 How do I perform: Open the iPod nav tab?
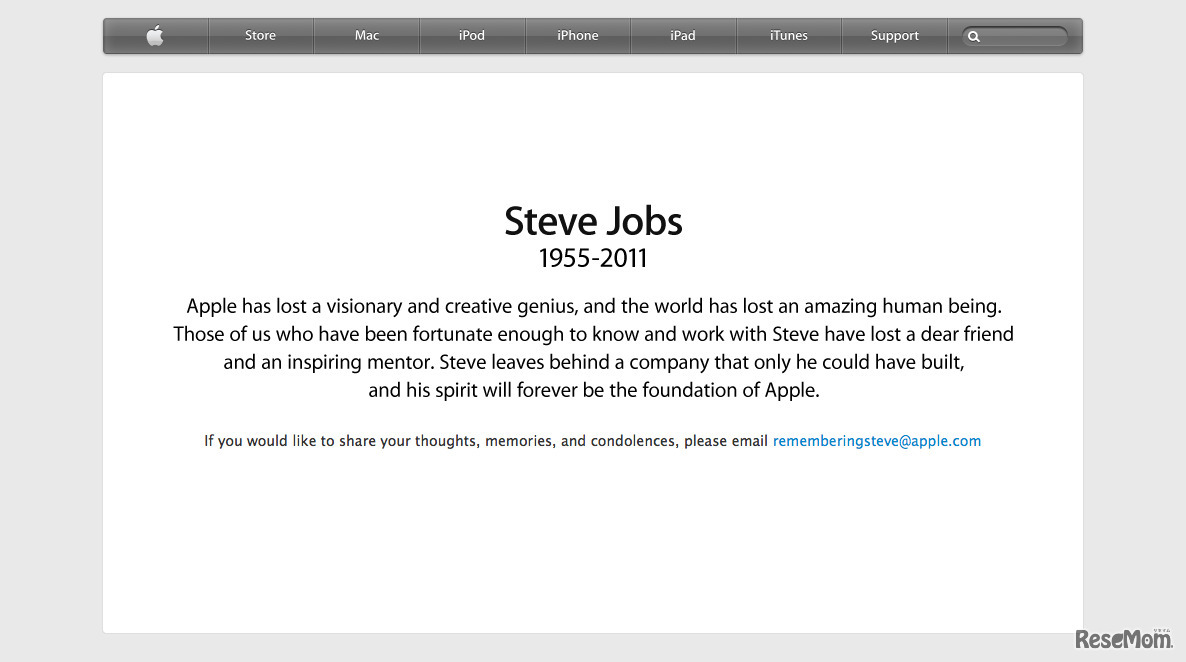pos(472,36)
